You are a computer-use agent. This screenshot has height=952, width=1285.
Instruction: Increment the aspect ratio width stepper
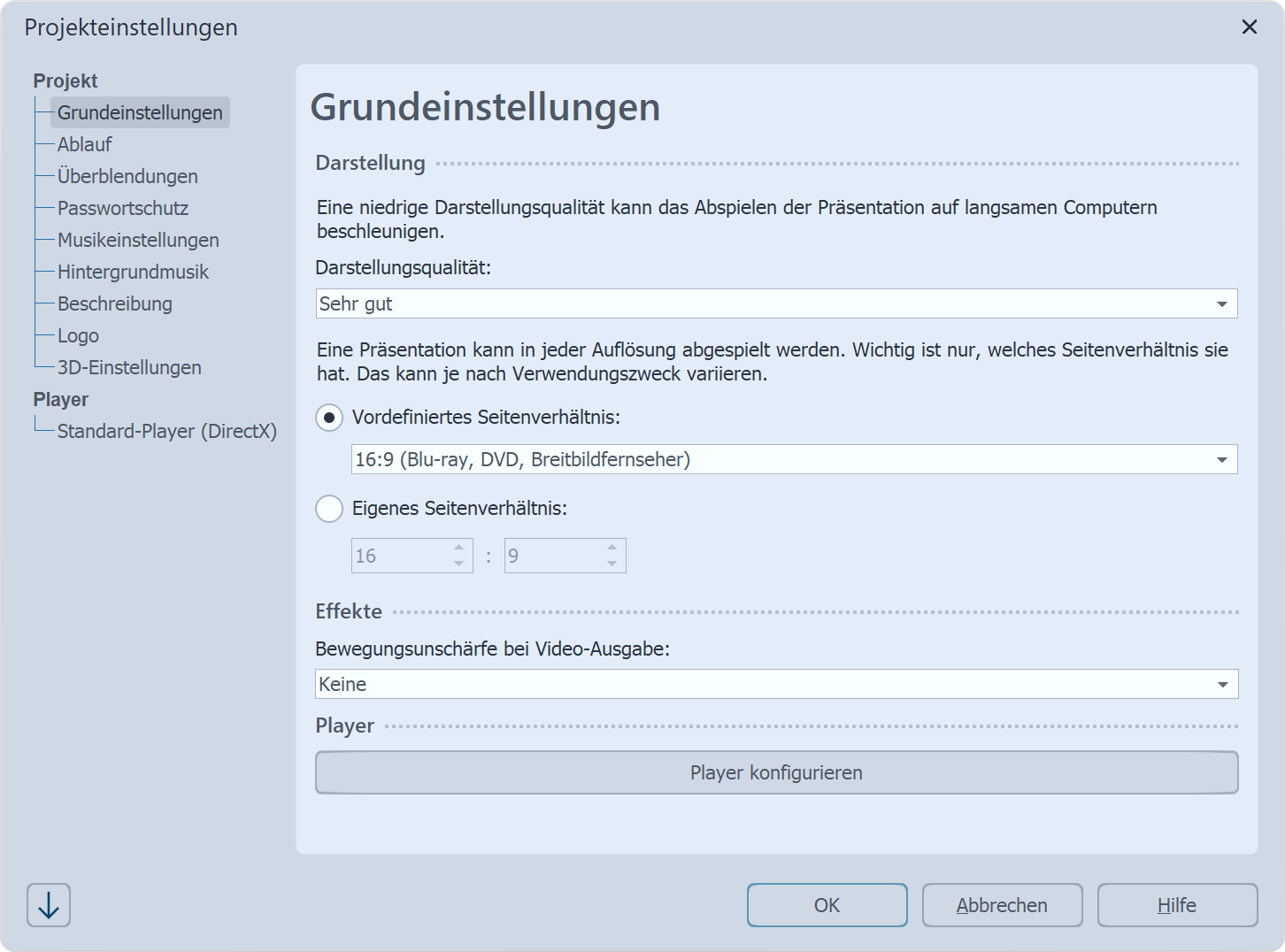click(x=458, y=549)
